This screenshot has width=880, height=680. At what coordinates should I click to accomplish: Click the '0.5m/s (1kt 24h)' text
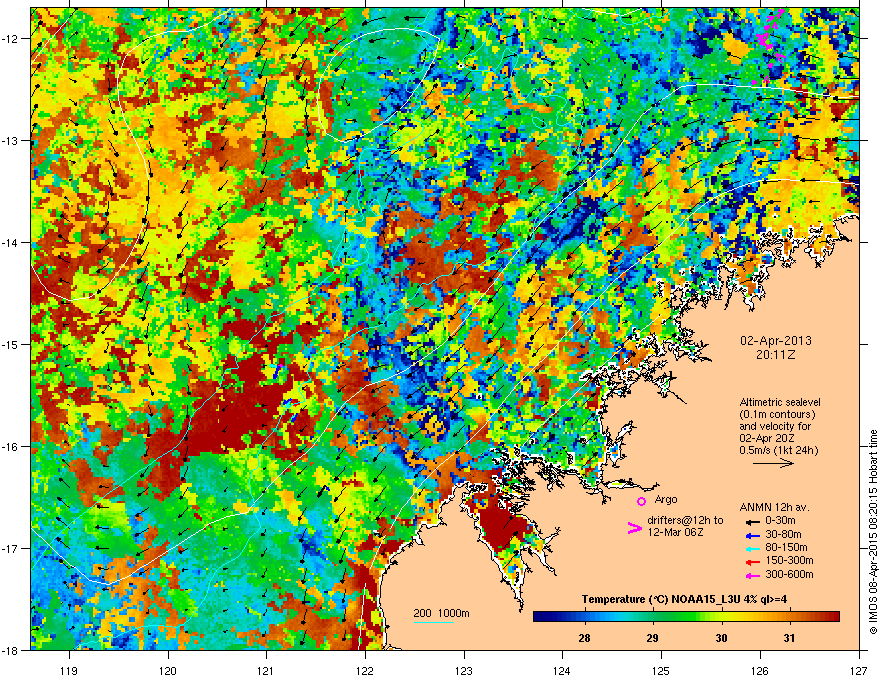(778, 450)
